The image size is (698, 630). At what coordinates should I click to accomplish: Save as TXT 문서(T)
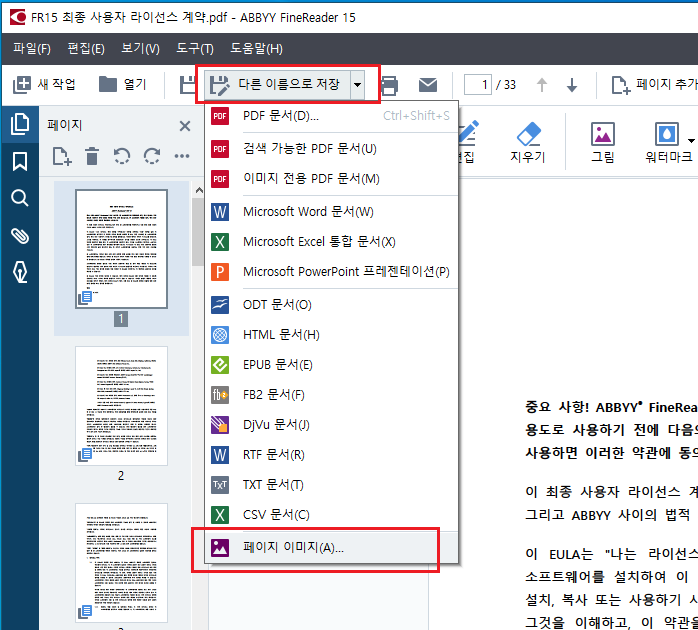coord(332,484)
